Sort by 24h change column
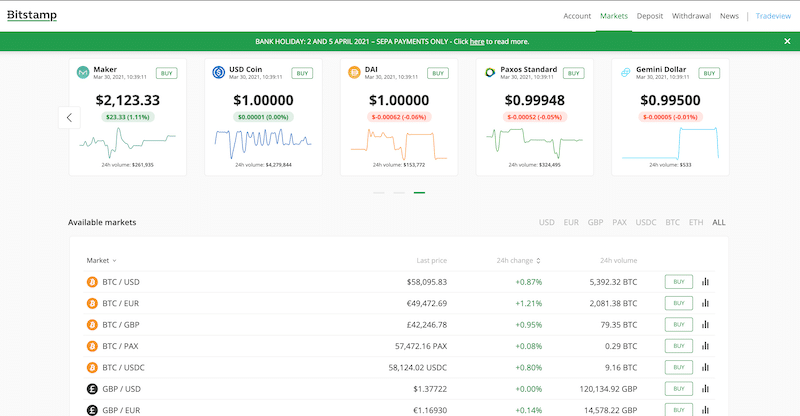This screenshot has width=800, height=416. (518, 260)
